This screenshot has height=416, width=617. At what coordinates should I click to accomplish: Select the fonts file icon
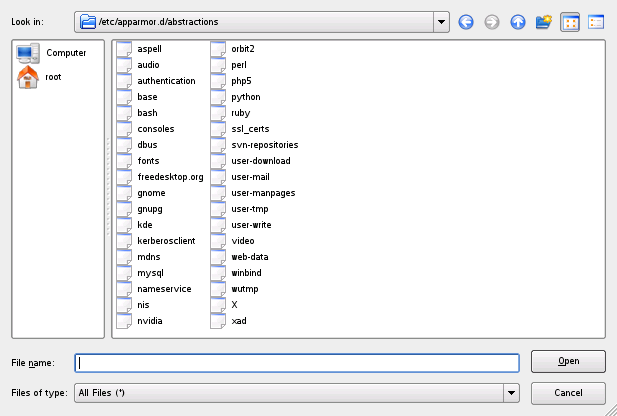(124, 161)
